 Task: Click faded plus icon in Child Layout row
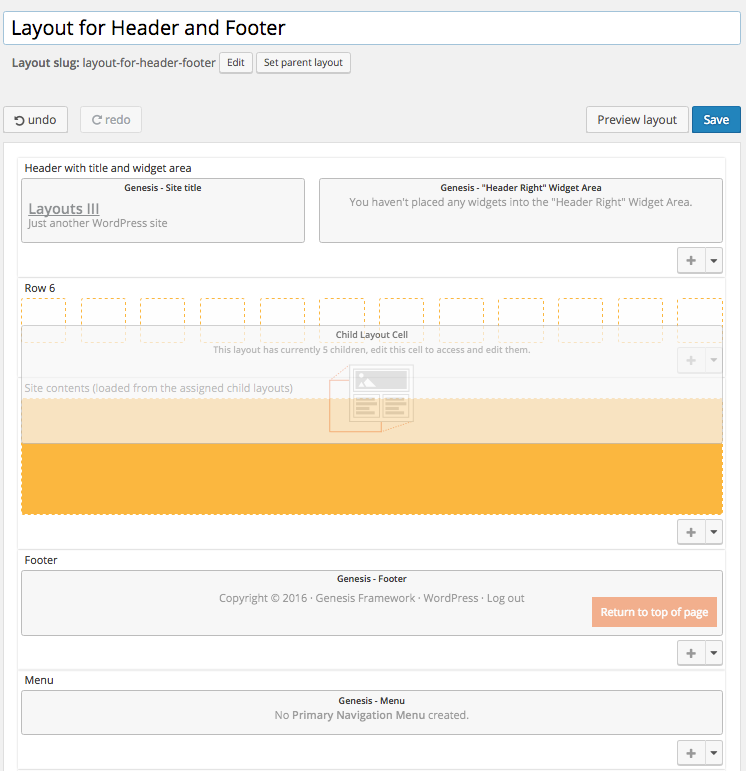(691, 360)
